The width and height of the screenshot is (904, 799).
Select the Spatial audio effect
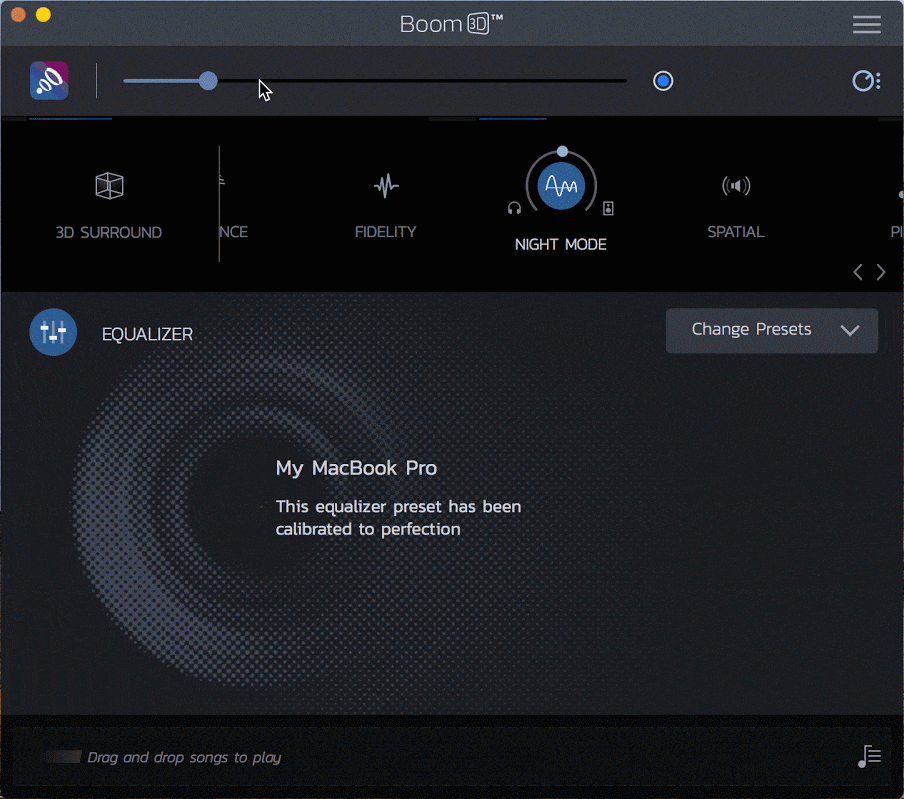[735, 186]
